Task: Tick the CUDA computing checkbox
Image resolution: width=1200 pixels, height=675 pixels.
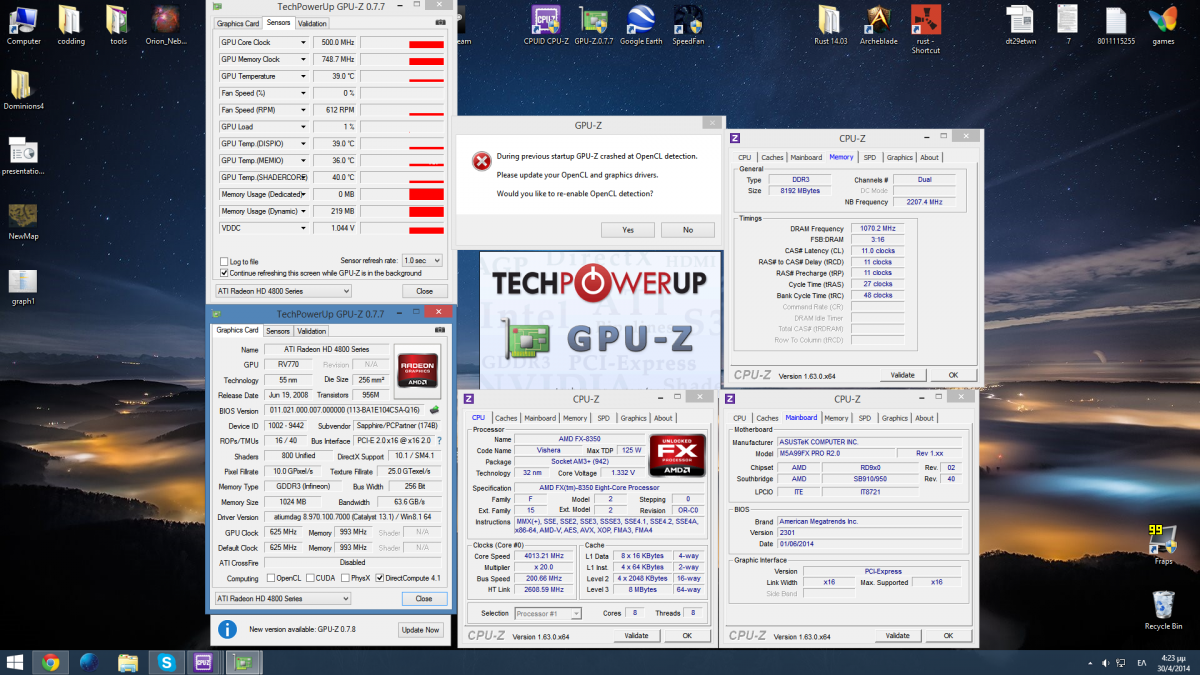Action: (311, 578)
